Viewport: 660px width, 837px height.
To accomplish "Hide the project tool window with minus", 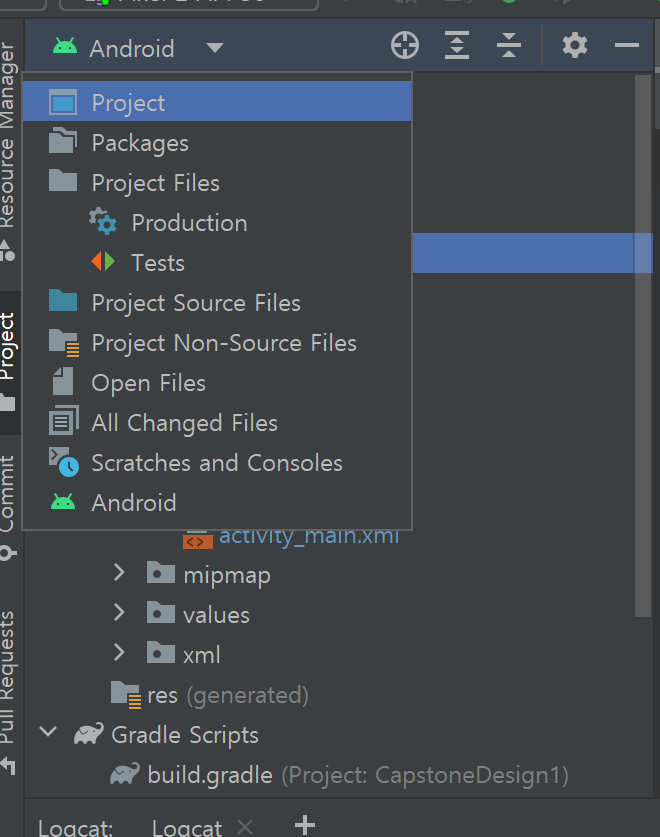I will pyautogui.click(x=627, y=45).
